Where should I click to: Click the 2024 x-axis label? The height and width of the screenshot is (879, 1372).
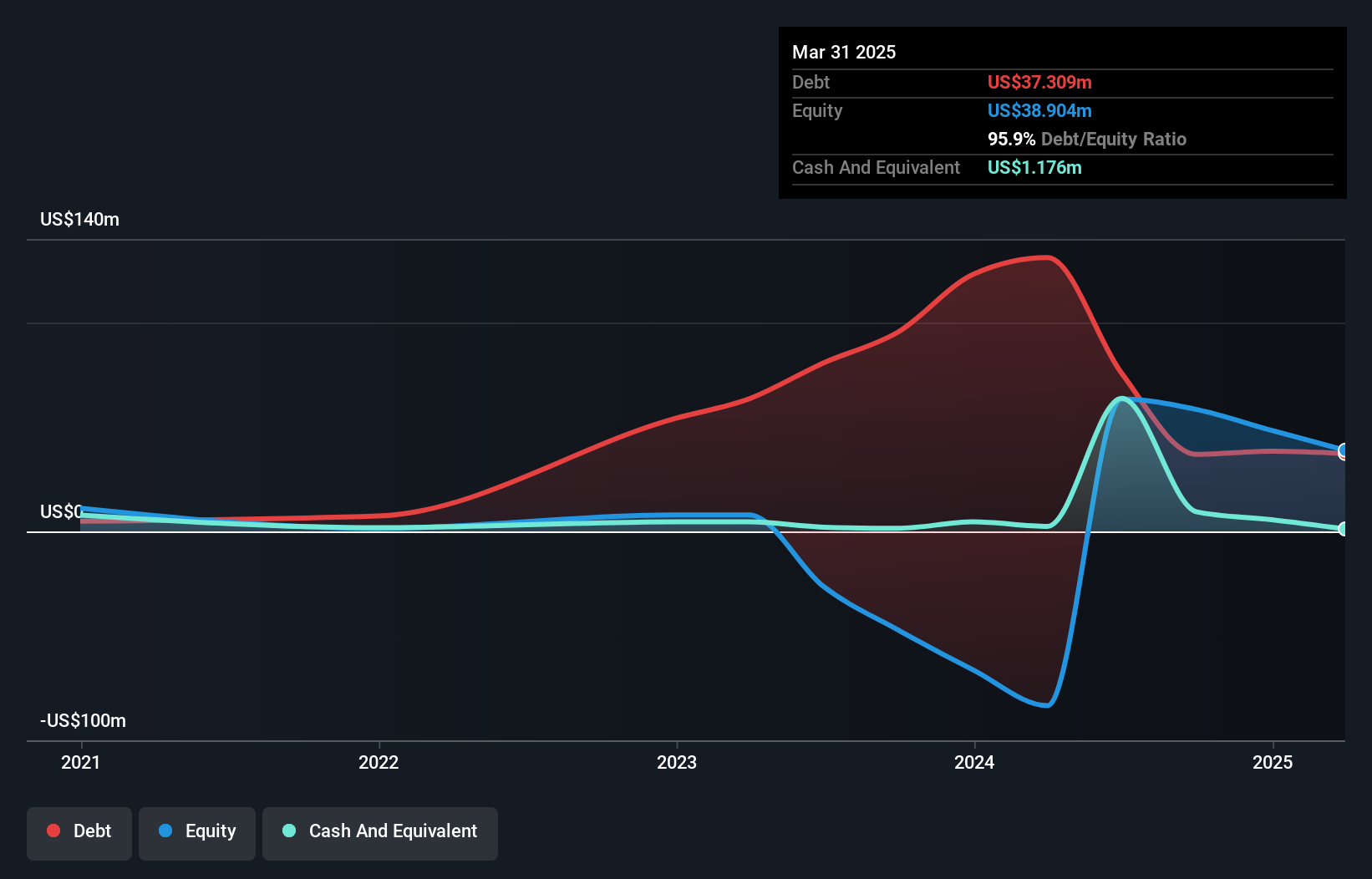click(x=974, y=762)
